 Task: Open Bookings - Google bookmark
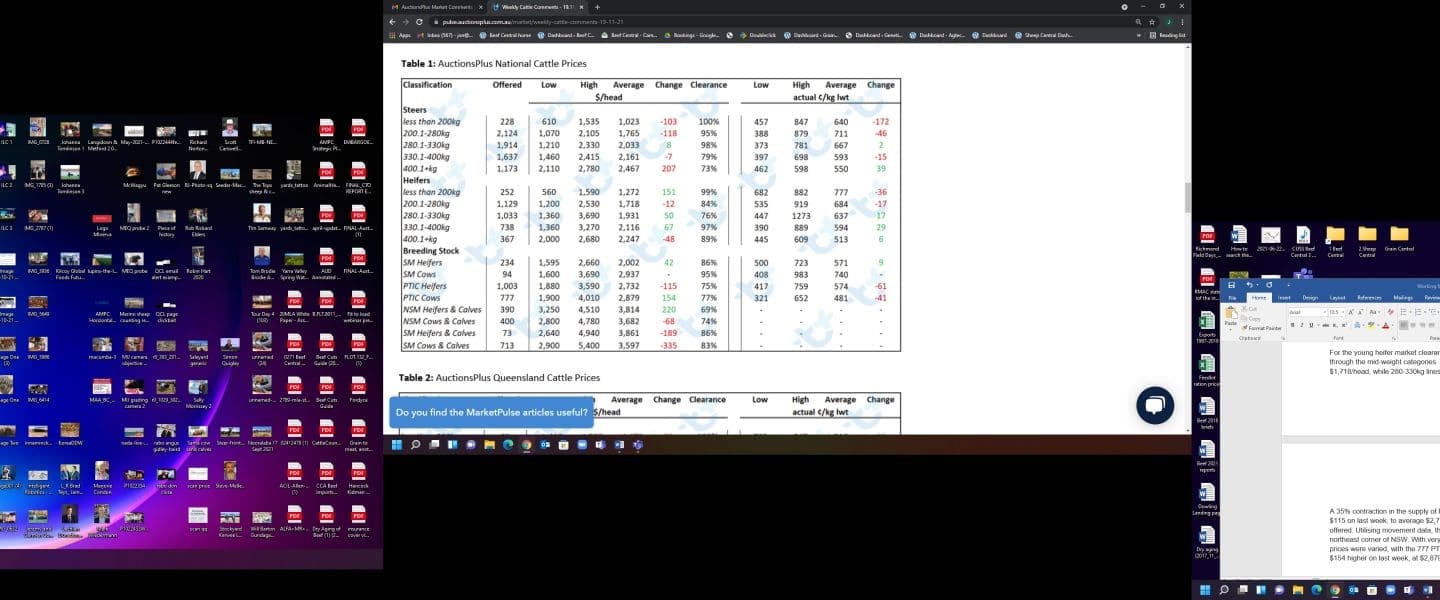pyautogui.click(x=692, y=35)
